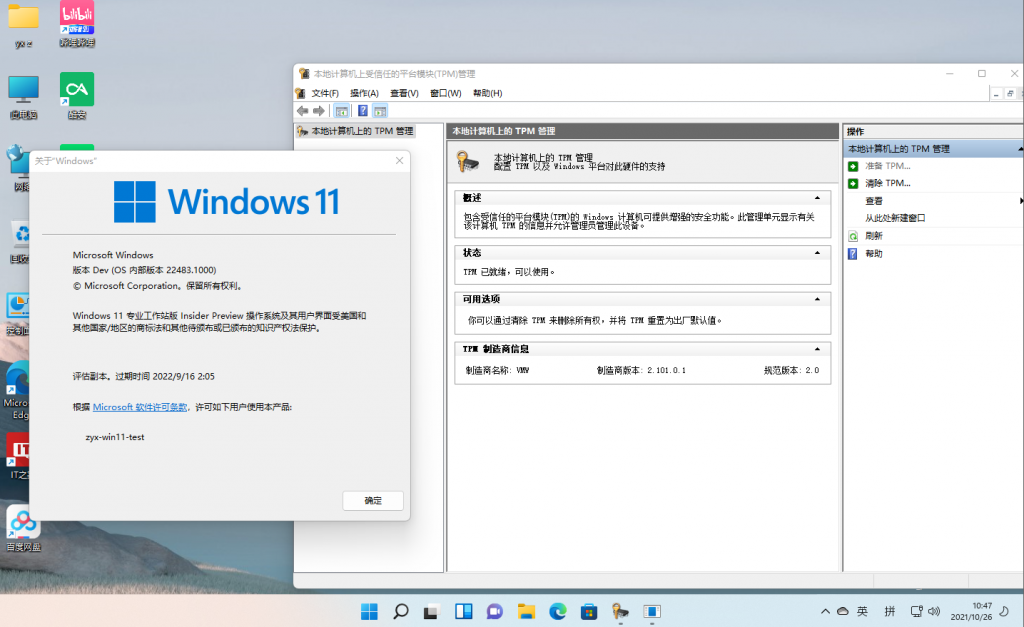1024x627 pixels.
Task: Collapse the 概述 (Overview) section
Action: pos(818,197)
